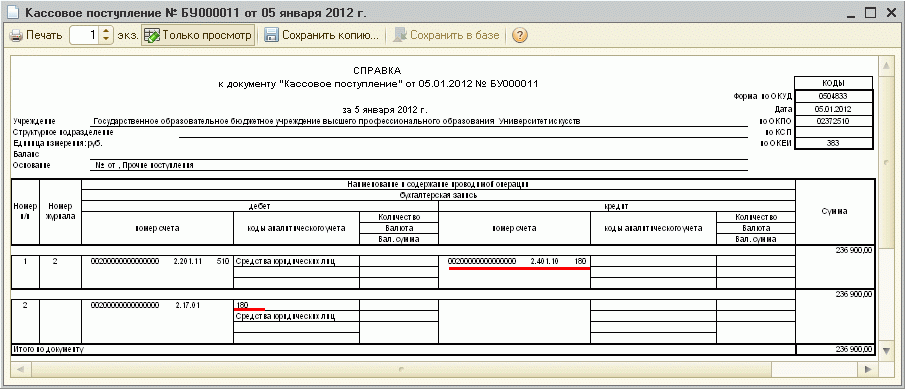Click the Сохранить в базе icon

[400, 35]
